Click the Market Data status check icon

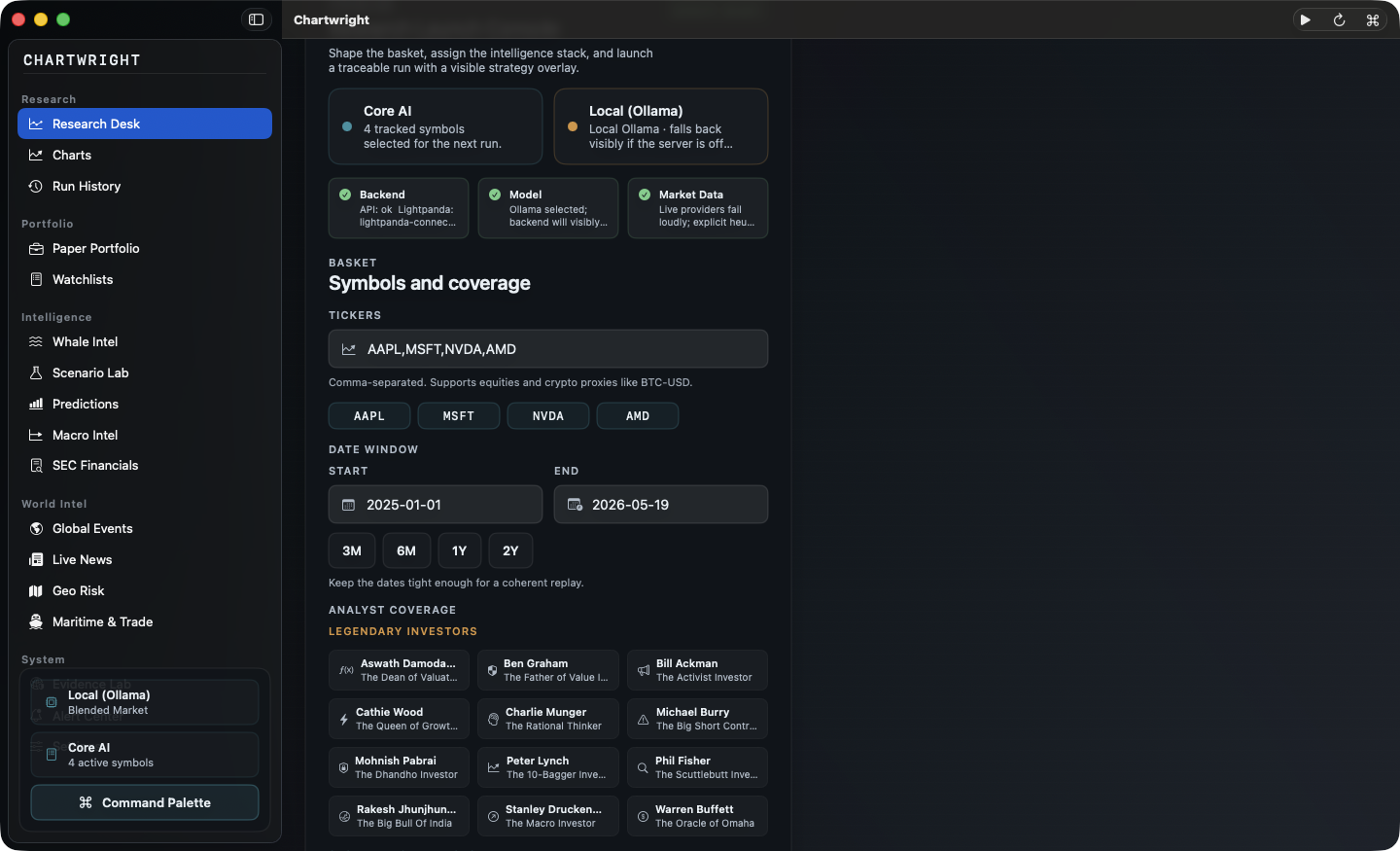click(x=645, y=195)
